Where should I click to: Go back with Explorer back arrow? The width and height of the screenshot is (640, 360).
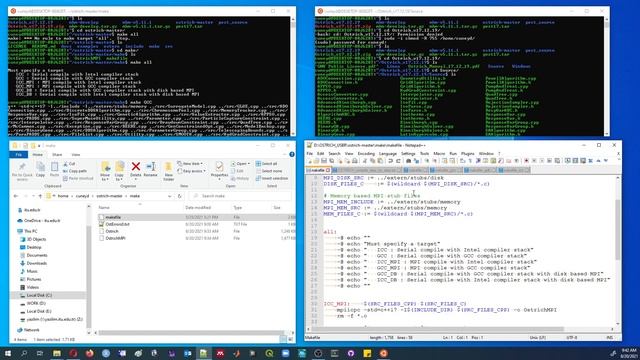tap(16, 196)
